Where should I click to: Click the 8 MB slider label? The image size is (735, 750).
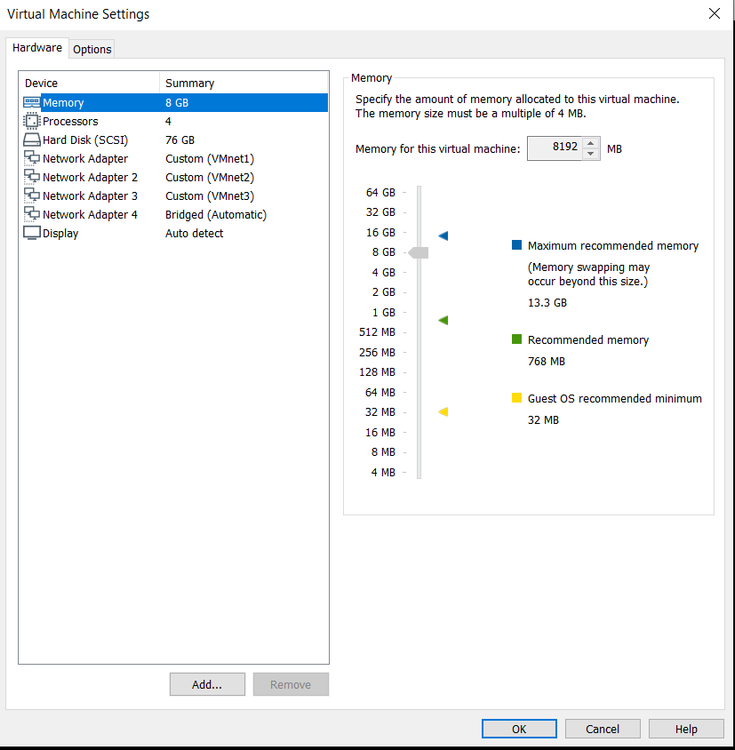(383, 452)
